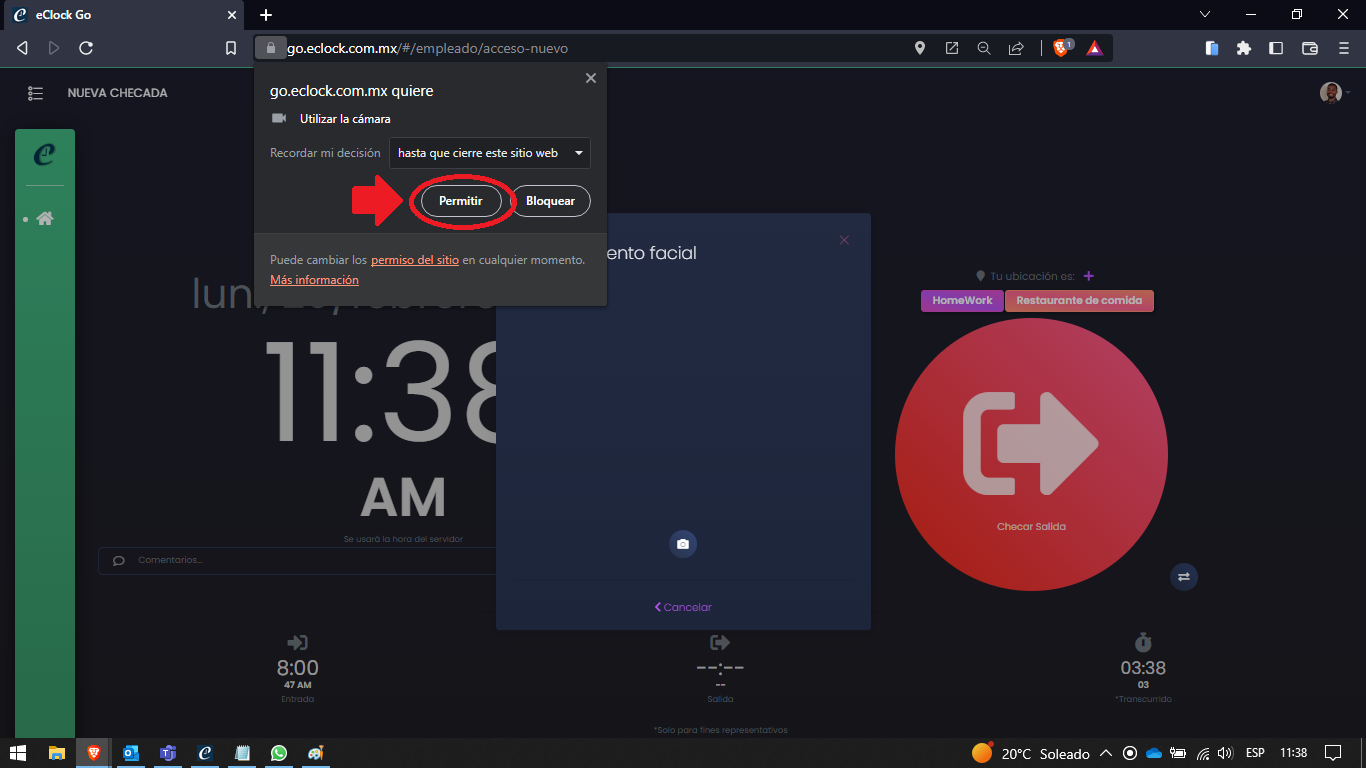Bookmark this page with the bookmark icon
Image resolution: width=1366 pixels, height=768 pixels.
[x=231, y=48]
